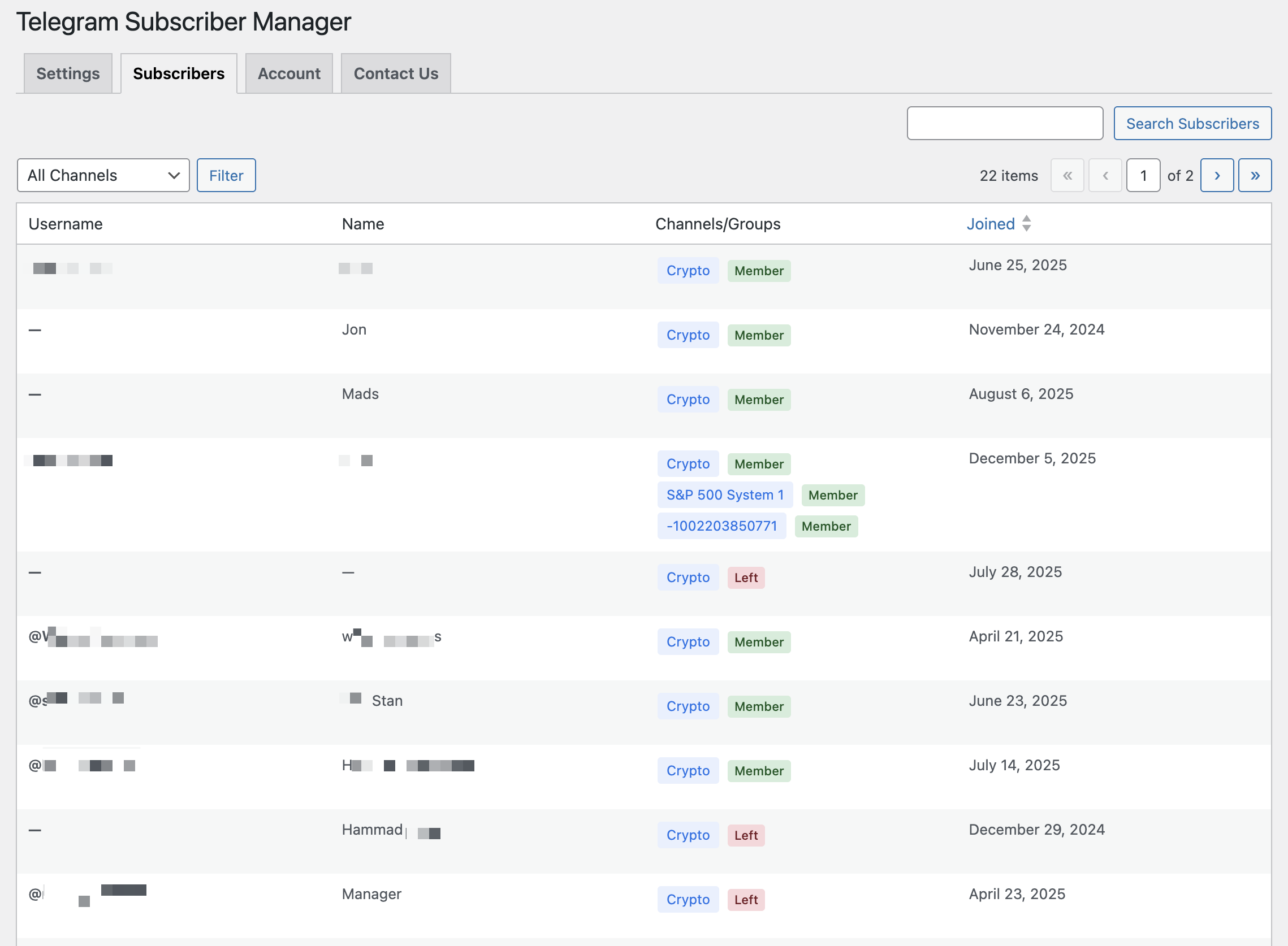Click the Channels/Groups column header
The image size is (1288, 946).
pyautogui.click(x=718, y=224)
